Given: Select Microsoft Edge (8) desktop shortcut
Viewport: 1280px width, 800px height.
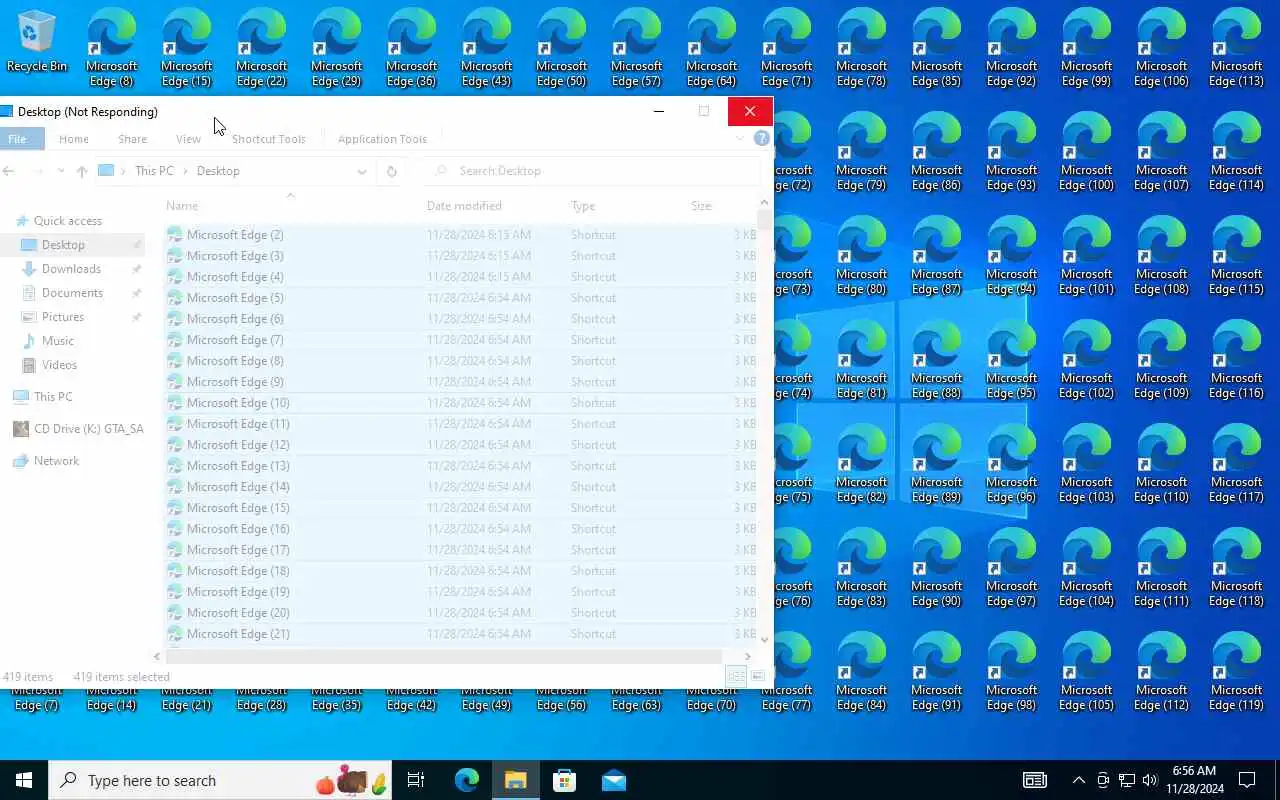Looking at the screenshot, I should [112, 48].
